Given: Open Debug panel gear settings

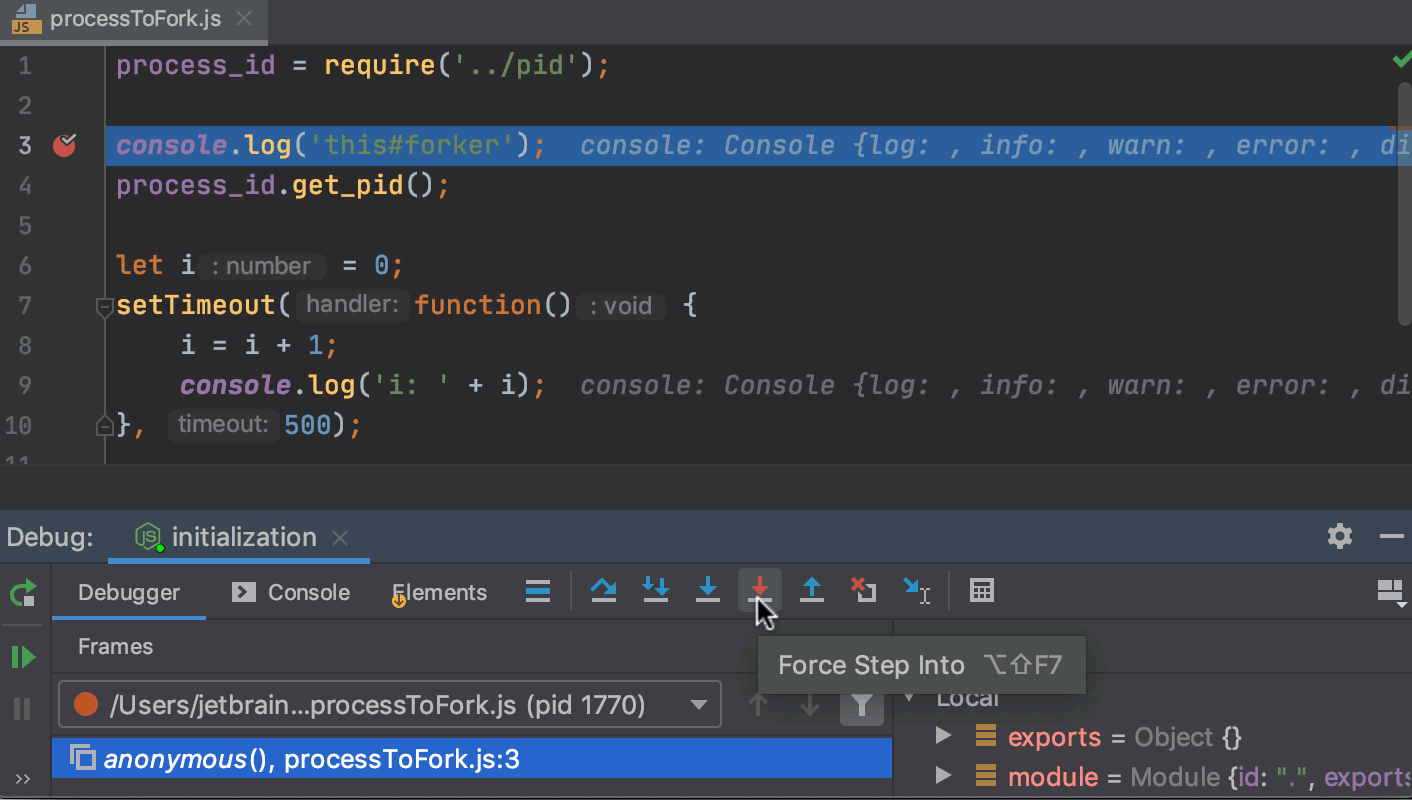Looking at the screenshot, I should click(1340, 537).
